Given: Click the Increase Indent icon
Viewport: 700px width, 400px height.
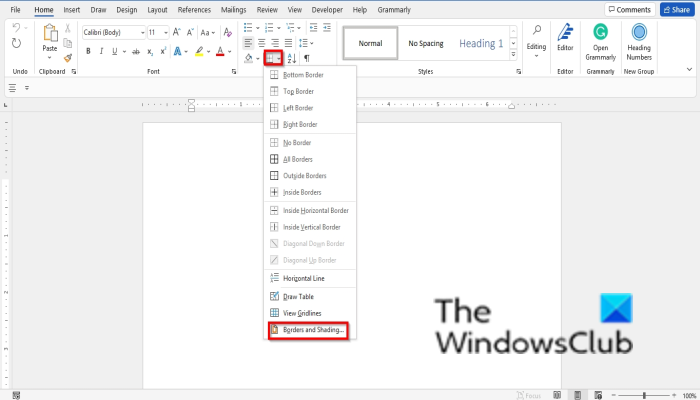Looking at the screenshot, I should tap(327, 28).
